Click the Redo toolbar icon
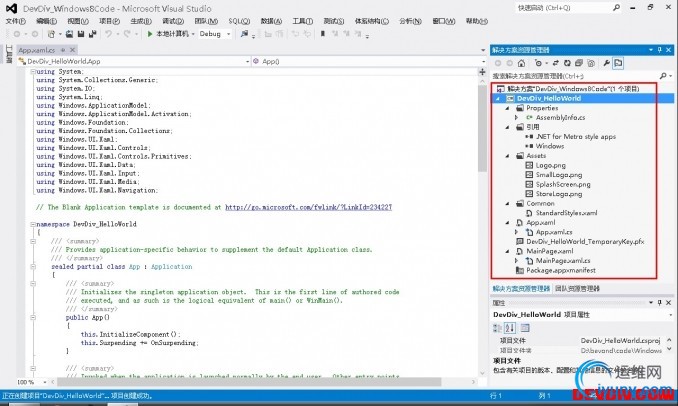 (127, 34)
